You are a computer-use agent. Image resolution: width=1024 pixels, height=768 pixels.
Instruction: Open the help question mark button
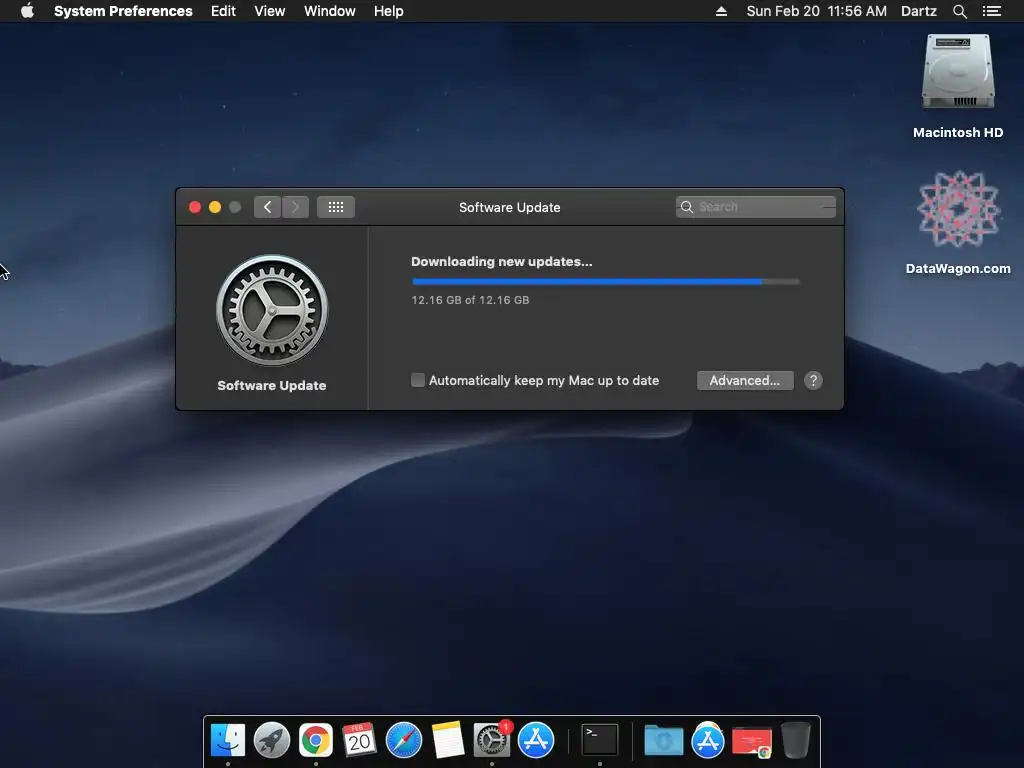point(813,381)
